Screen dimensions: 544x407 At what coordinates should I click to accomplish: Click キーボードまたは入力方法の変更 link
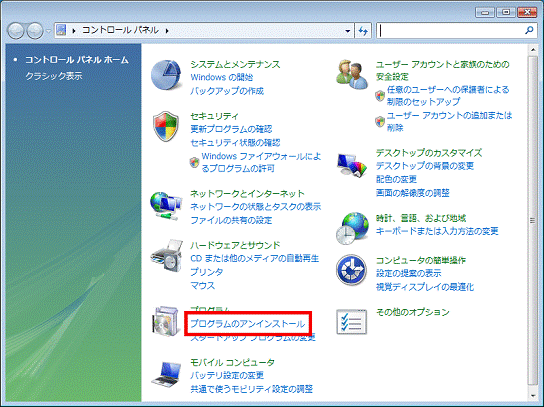[437, 231]
